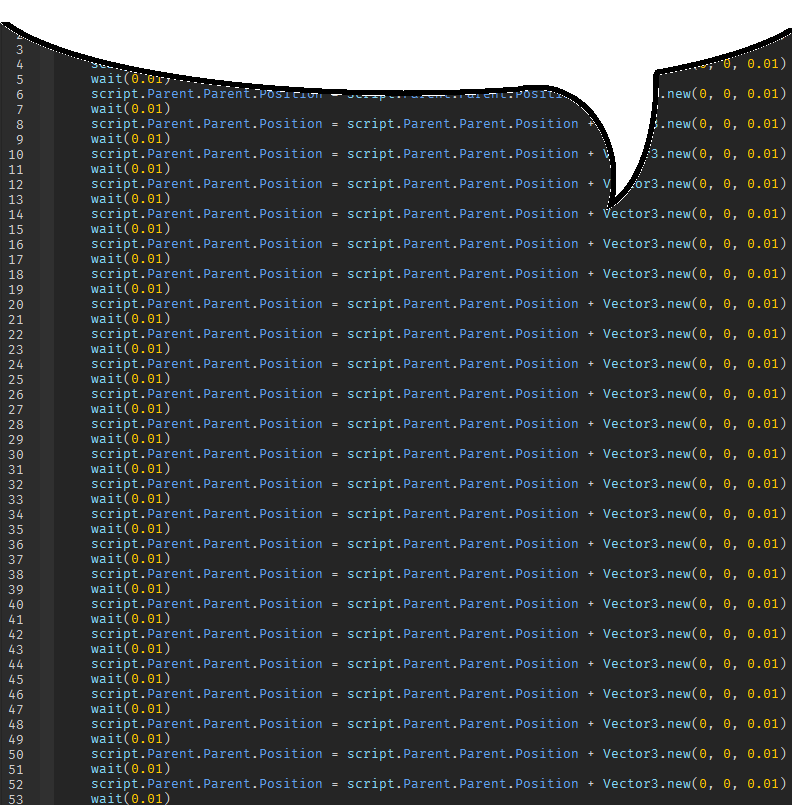Screen dimensions: 792x805
Task: Click second 'script' after equals on line 44
Action: pos(371,664)
